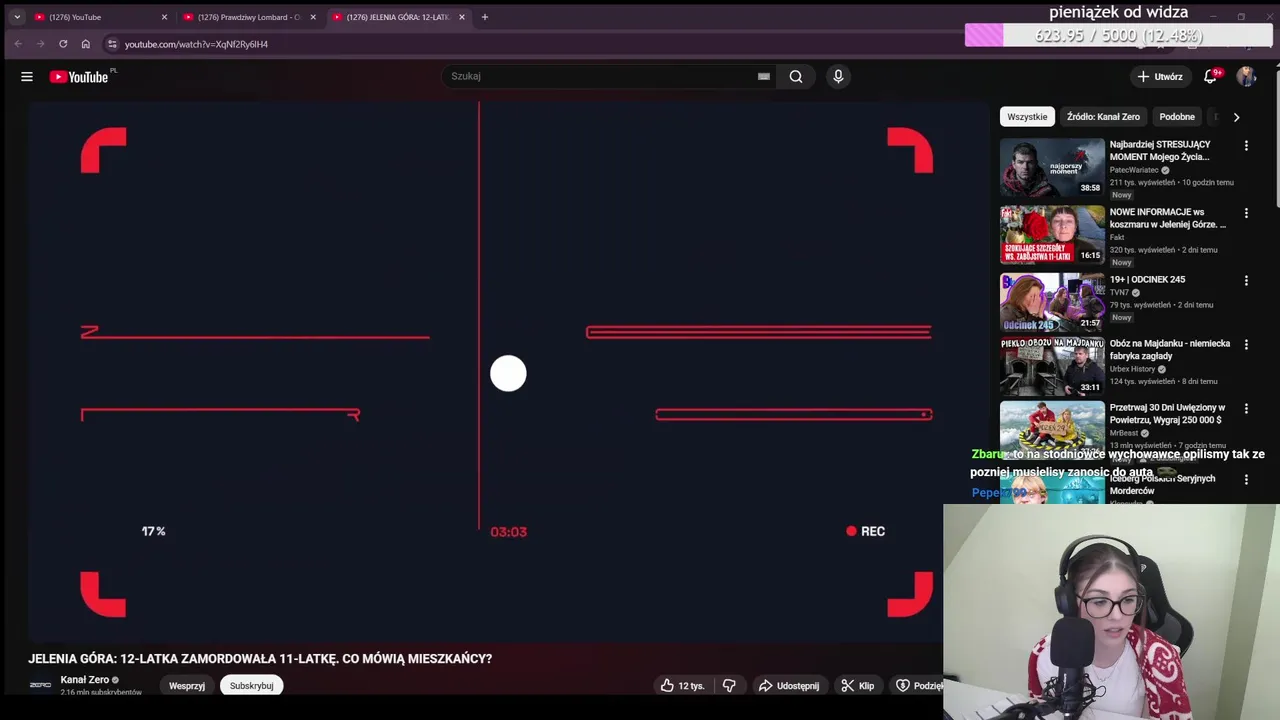This screenshot has width=1280, height=720.
Task: Open the notifications bell
Action: pos(1211,76)
